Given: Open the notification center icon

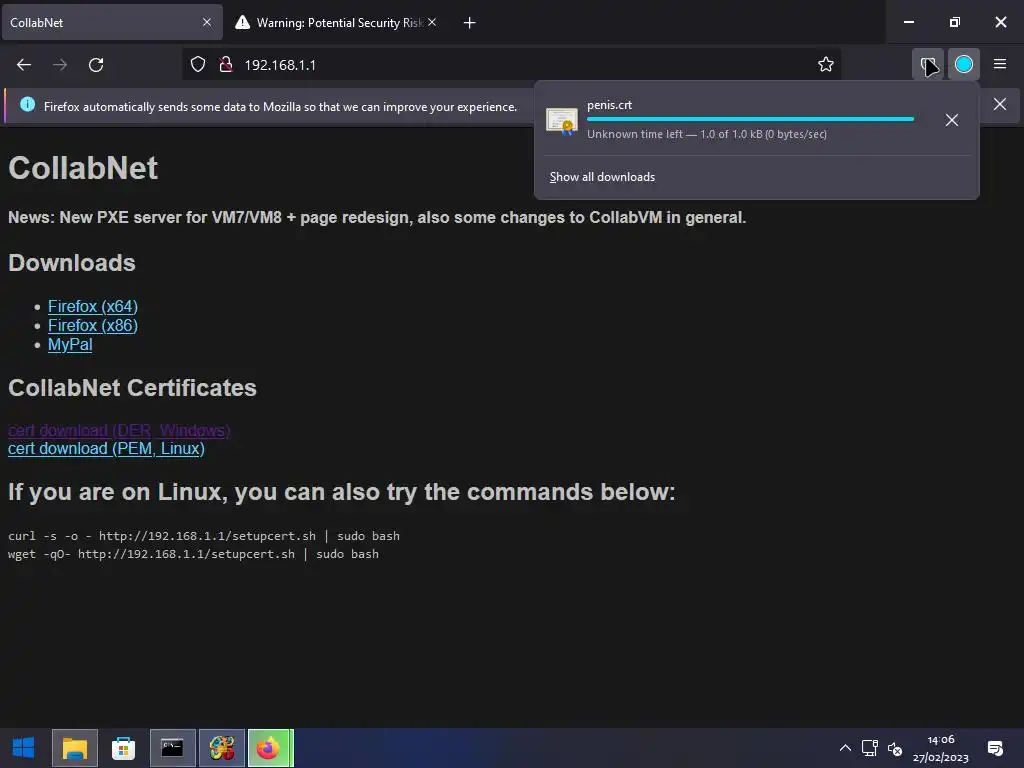Looking at the screenshot, I should [995, 748].
